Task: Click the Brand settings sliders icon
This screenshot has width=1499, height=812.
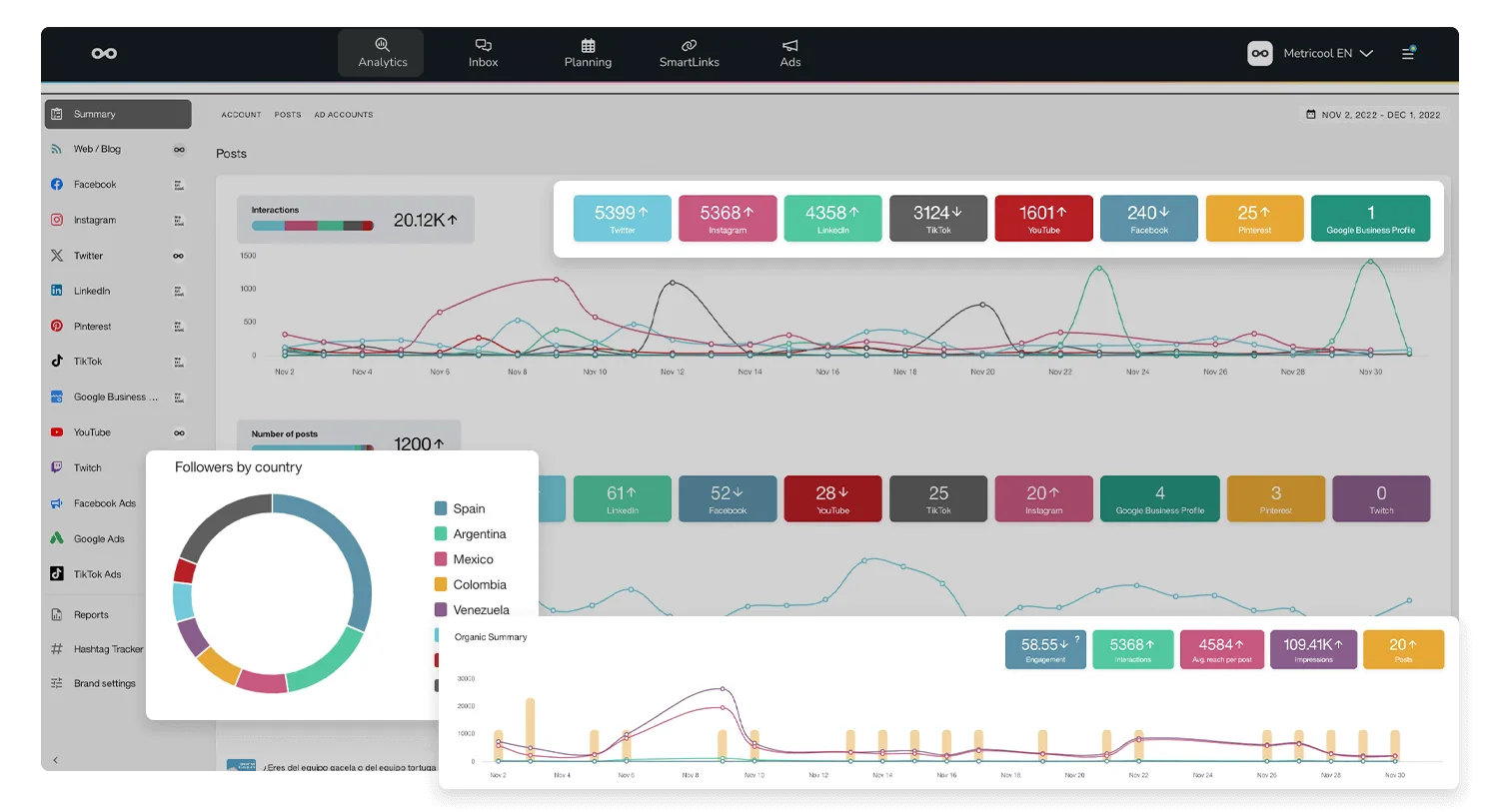Action: [57, 683]
